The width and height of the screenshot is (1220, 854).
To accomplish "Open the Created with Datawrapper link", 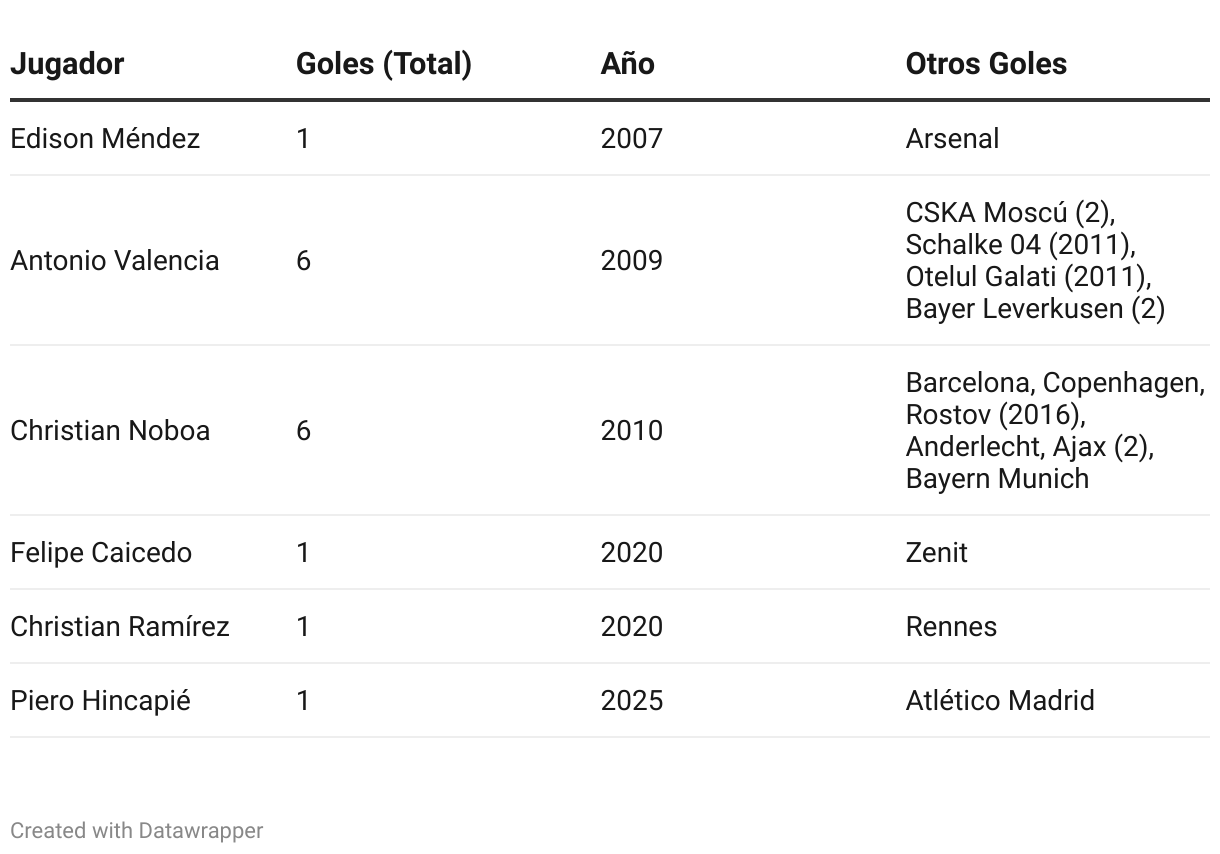I will pos(137,830).
